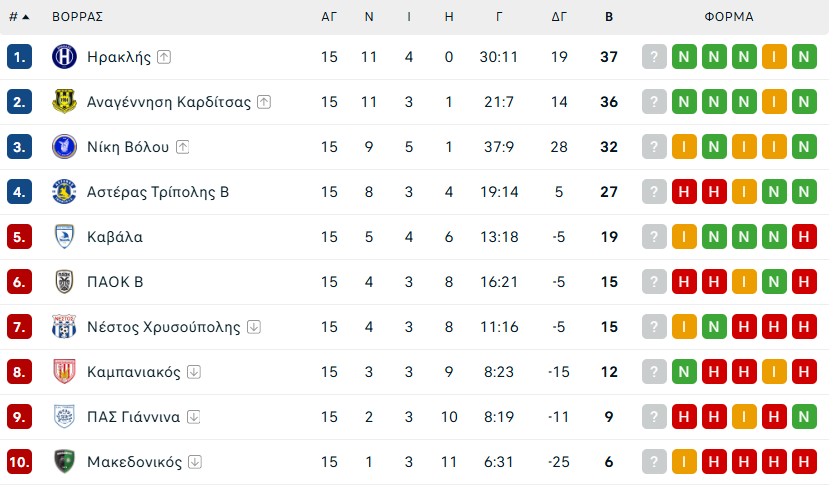Sort by the ΔΓ goal difference header
The image size is (840, 492).
(x=560, y=17)
